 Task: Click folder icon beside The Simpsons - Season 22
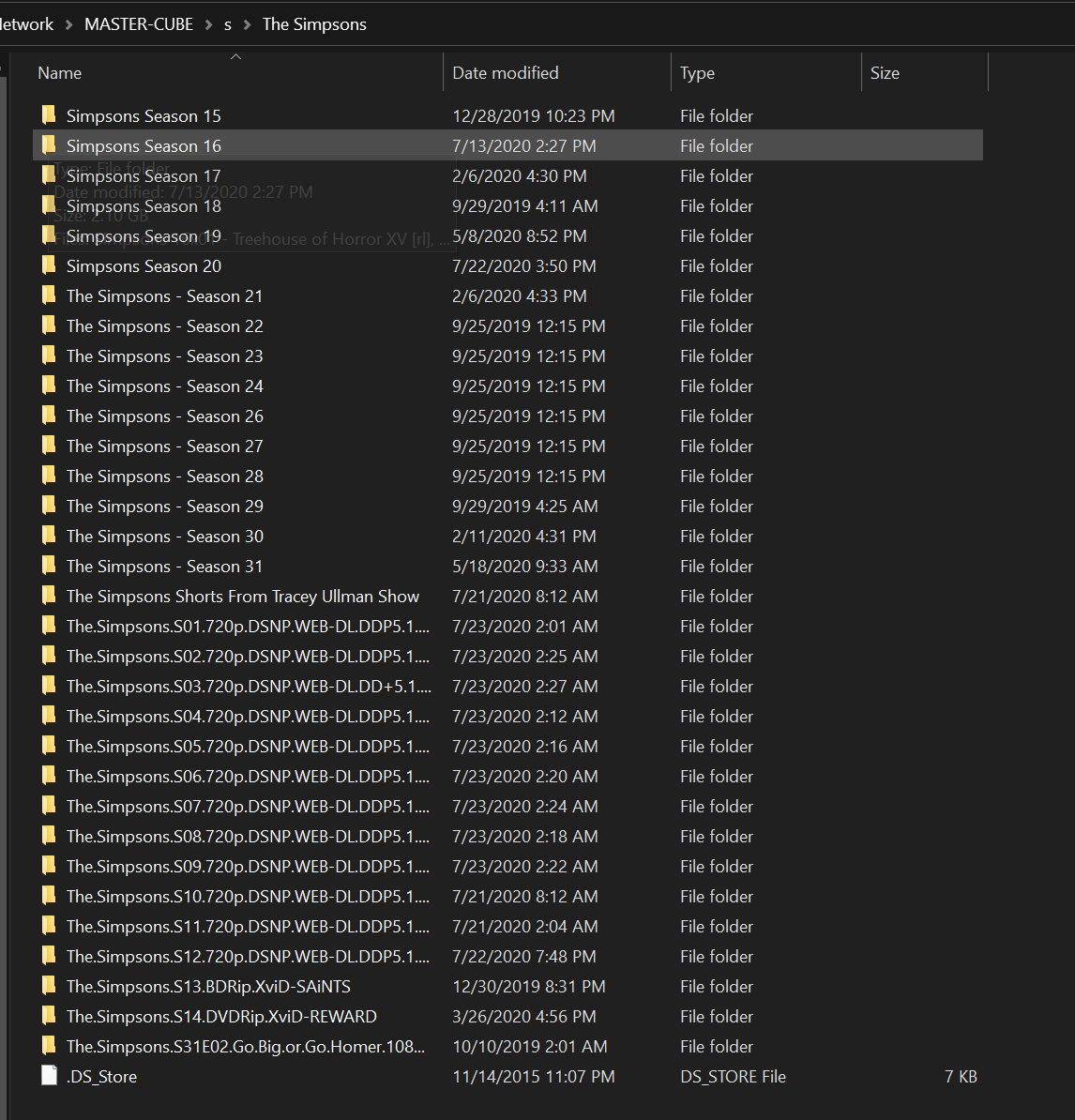click(49, 325)
